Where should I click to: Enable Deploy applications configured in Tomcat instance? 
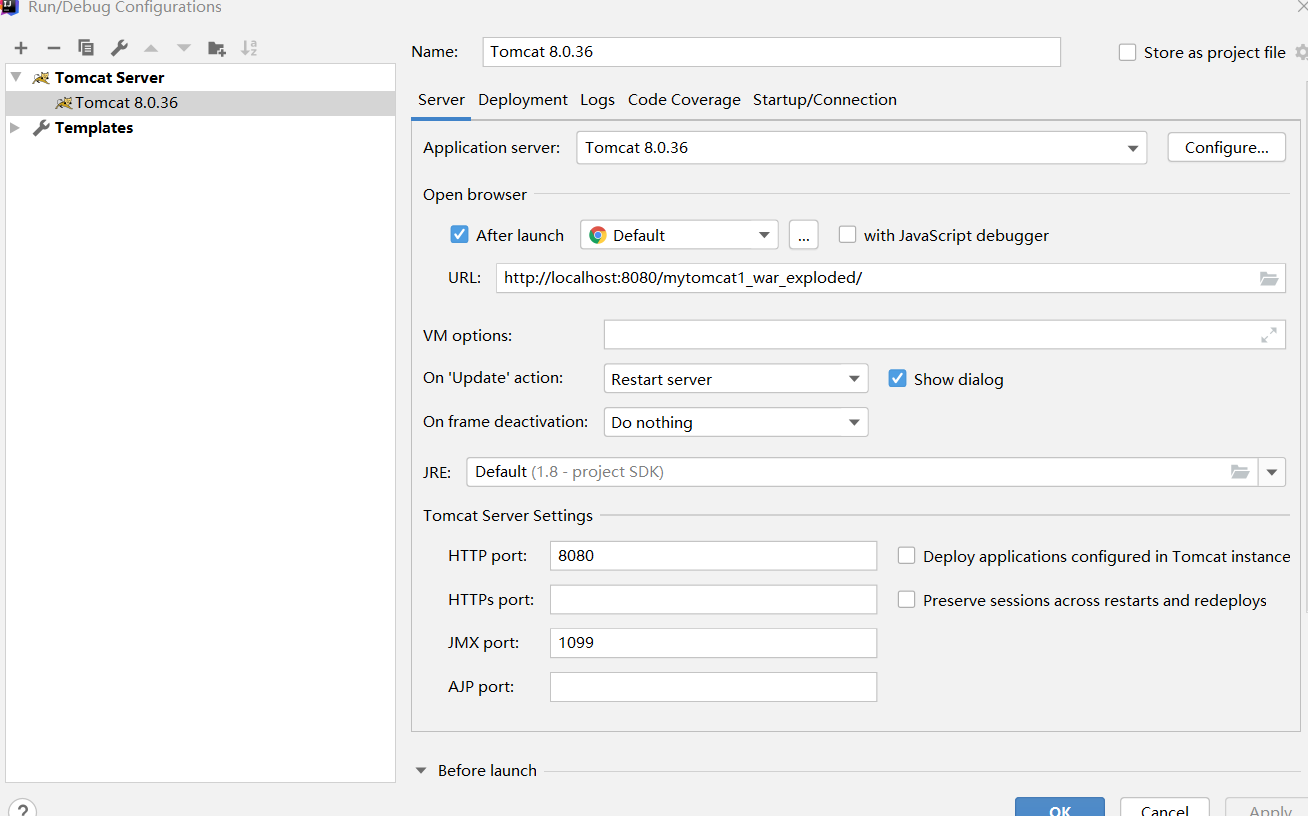(906, 556)
